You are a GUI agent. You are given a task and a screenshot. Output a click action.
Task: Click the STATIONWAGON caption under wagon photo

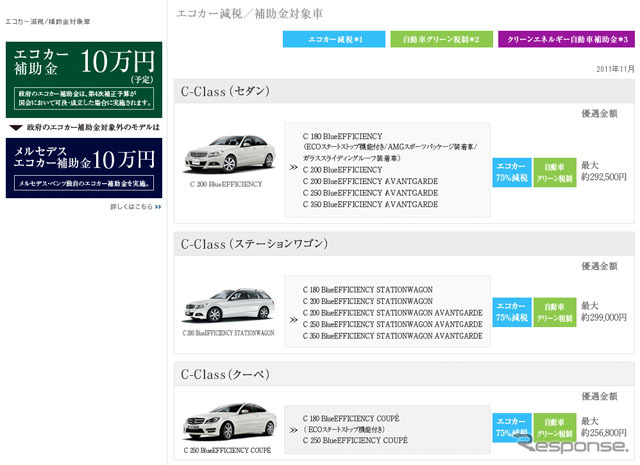coord(229,333)
